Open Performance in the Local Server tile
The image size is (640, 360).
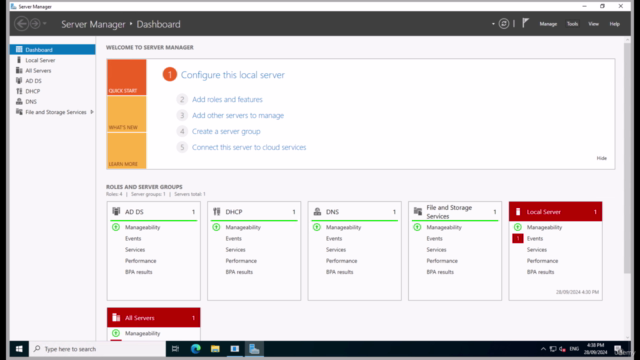[x=542, y=260]
